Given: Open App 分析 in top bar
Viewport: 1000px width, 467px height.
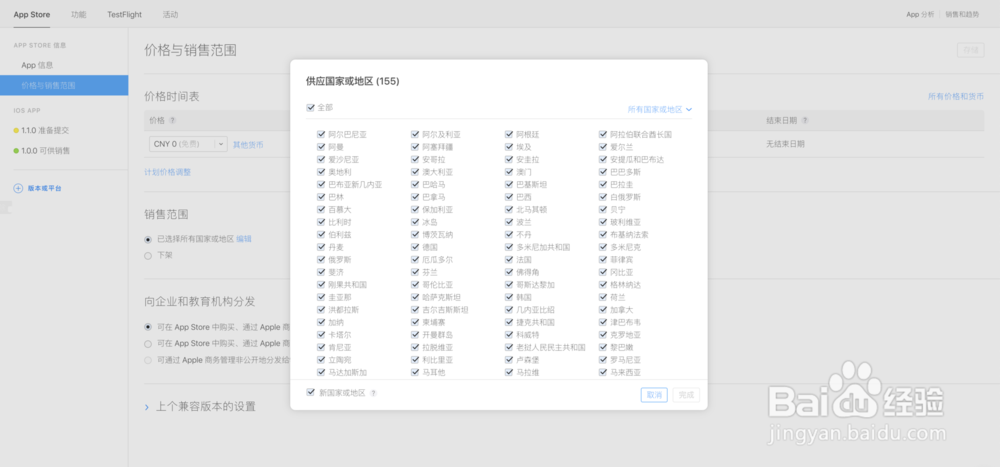Looking at the screenshot, I should pyautogui.click(x=920, y=14).
